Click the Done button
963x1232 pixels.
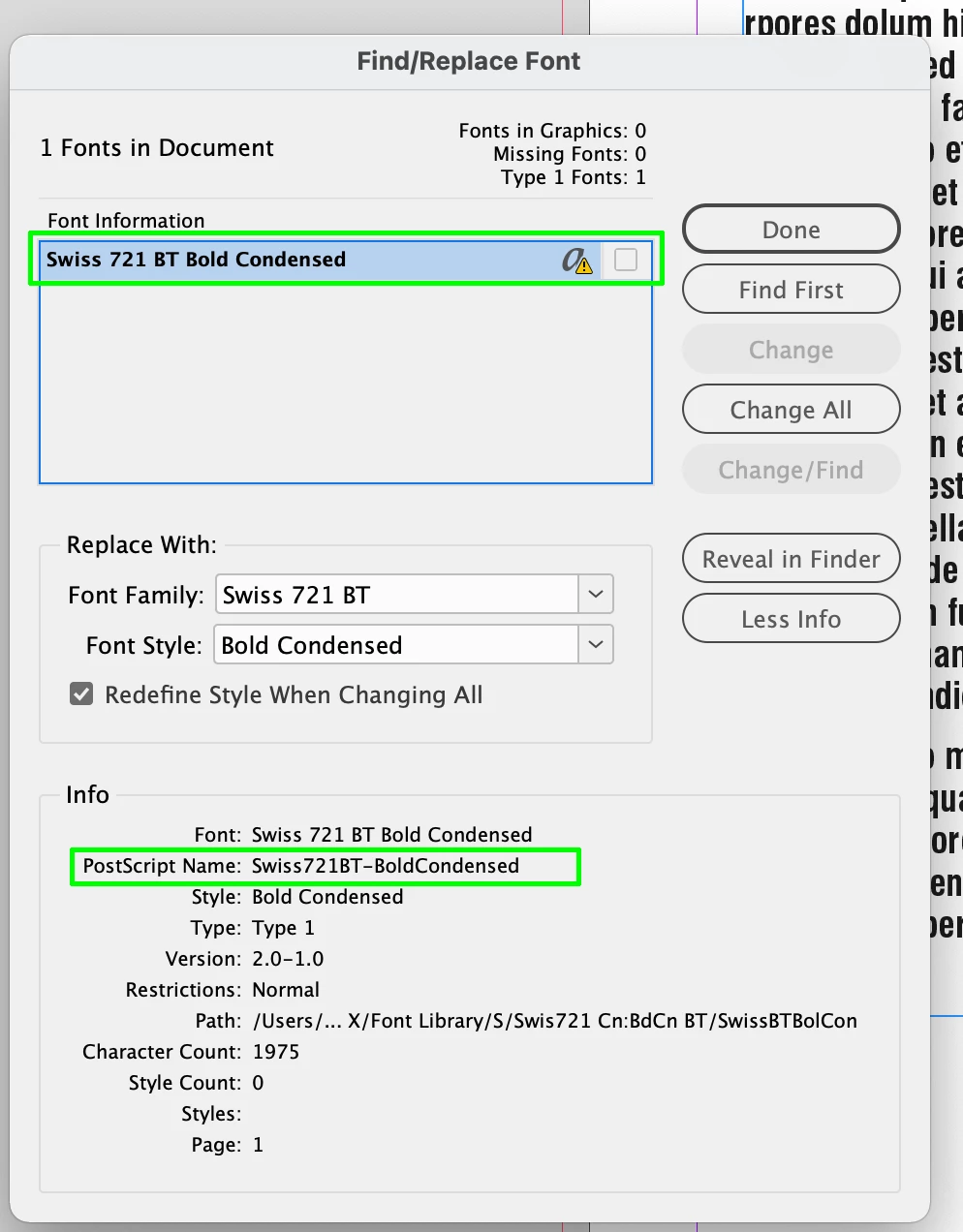[x=792, y=230]
